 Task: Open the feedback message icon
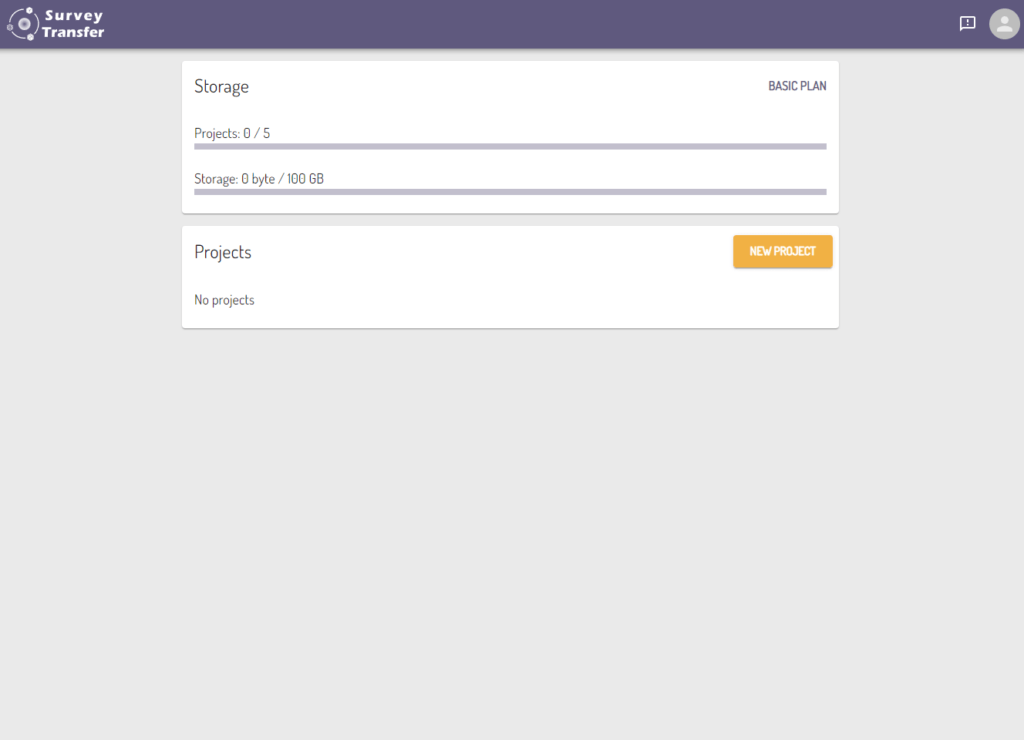[967, 24]
